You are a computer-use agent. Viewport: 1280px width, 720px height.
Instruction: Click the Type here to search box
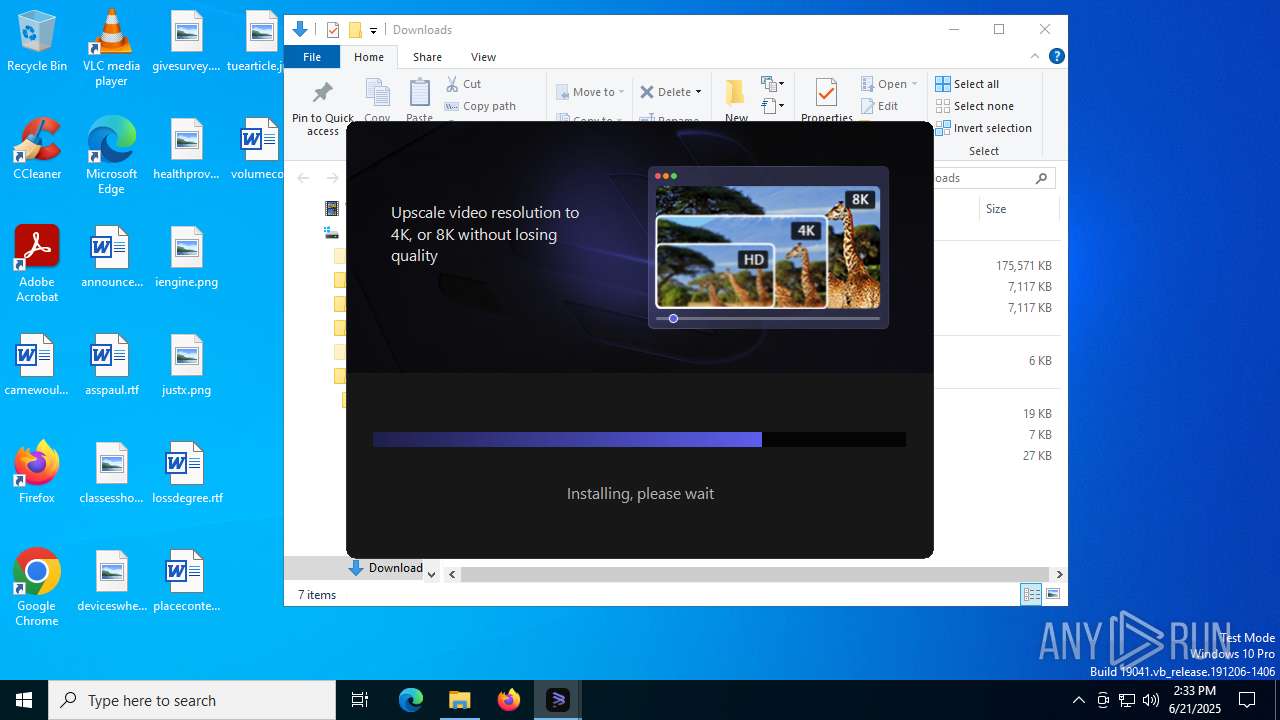tap(192, 700)
